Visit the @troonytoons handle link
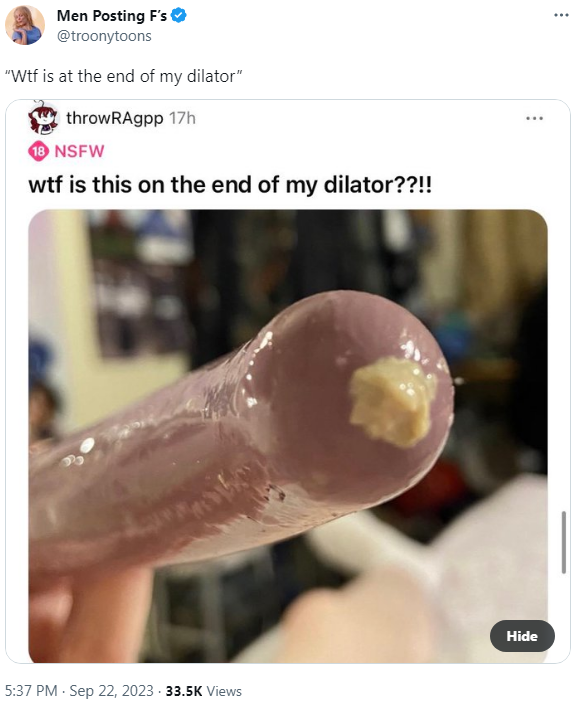This screenshot has width=576, height=704. 104,36
